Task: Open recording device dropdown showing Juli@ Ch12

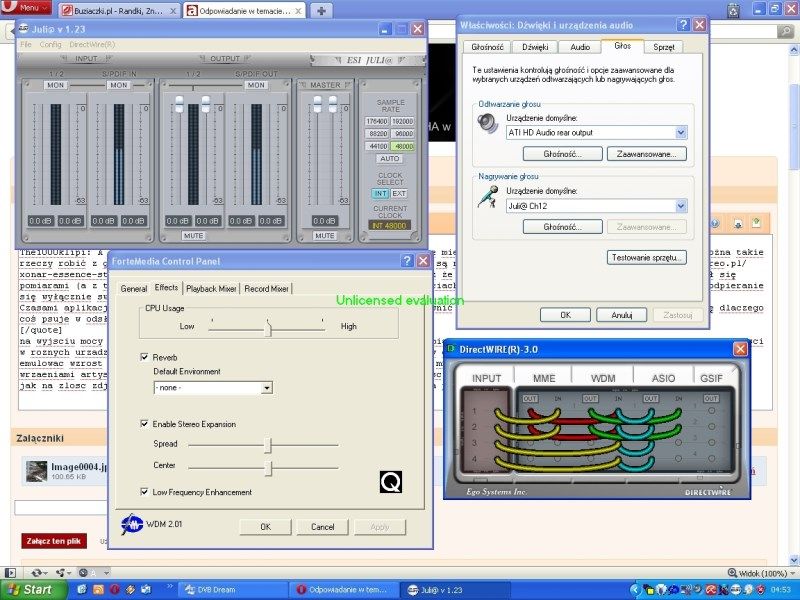Action: (x=596, y=206)
